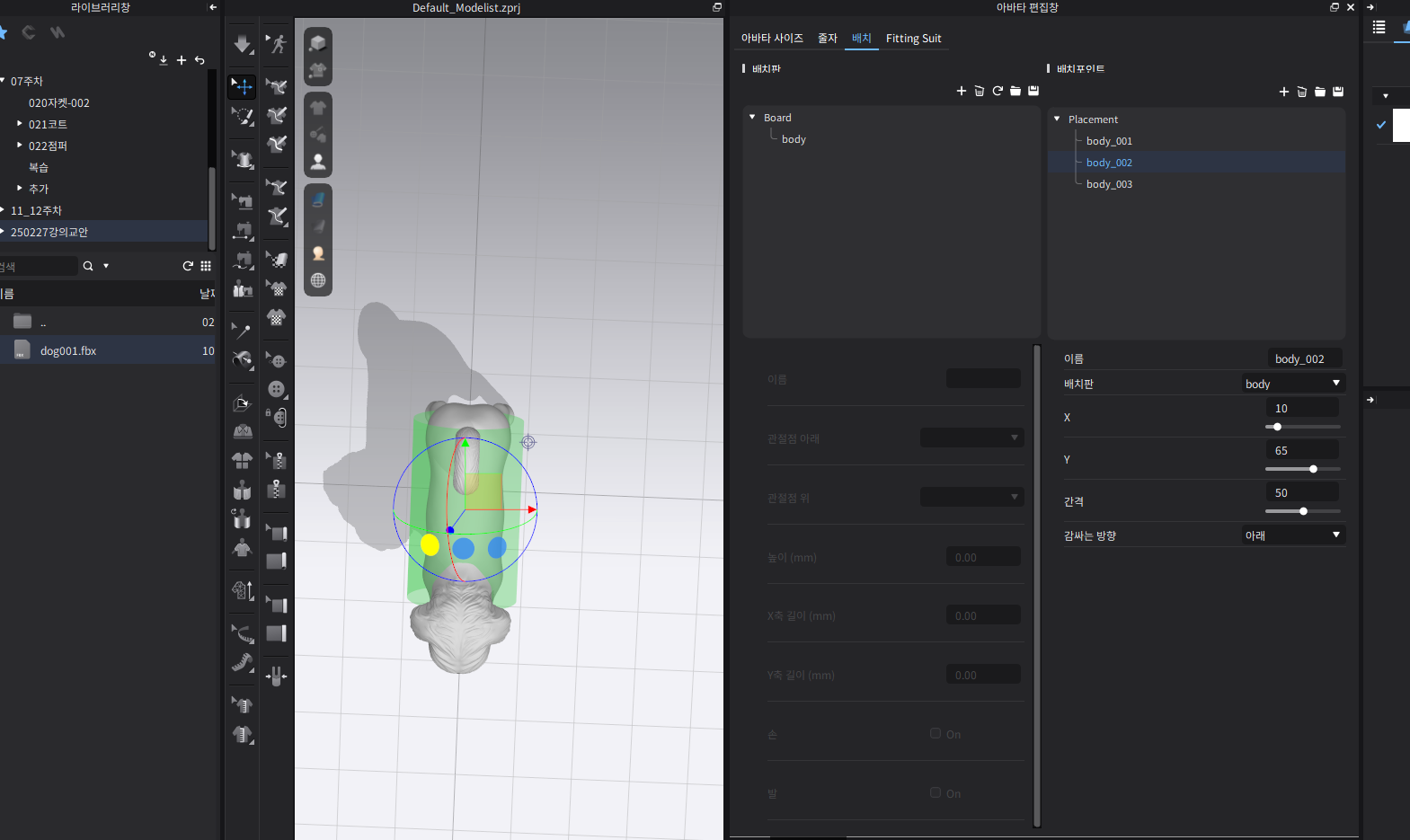The width and height of the screenshot is (1410, 840).
Task: Save the arrangement points with the floppy disk icon
Action: (1338, 92)
